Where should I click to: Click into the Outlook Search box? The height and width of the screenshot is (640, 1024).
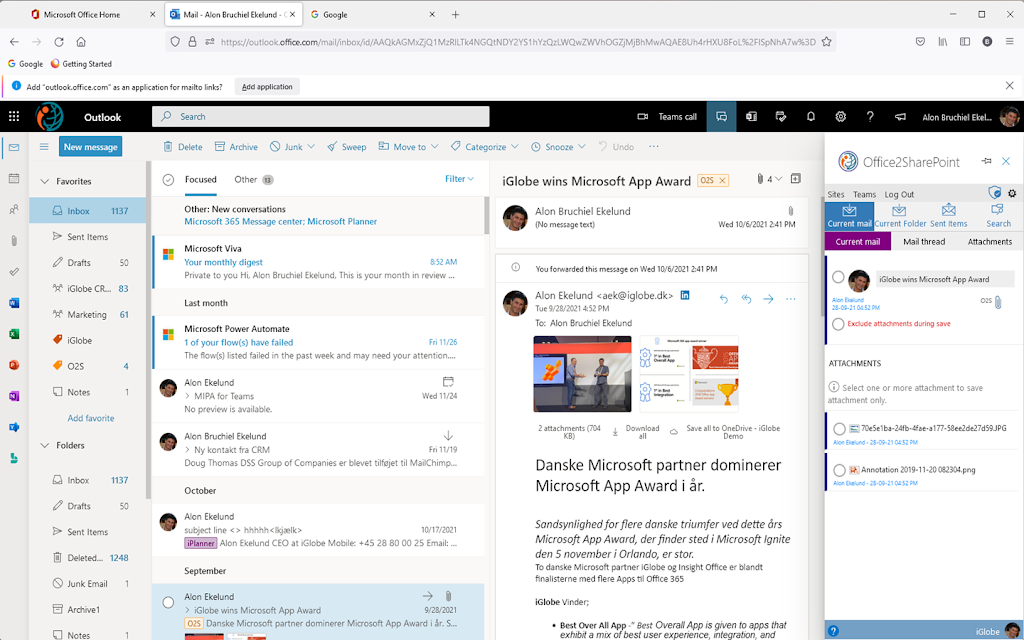coord(321,116)
